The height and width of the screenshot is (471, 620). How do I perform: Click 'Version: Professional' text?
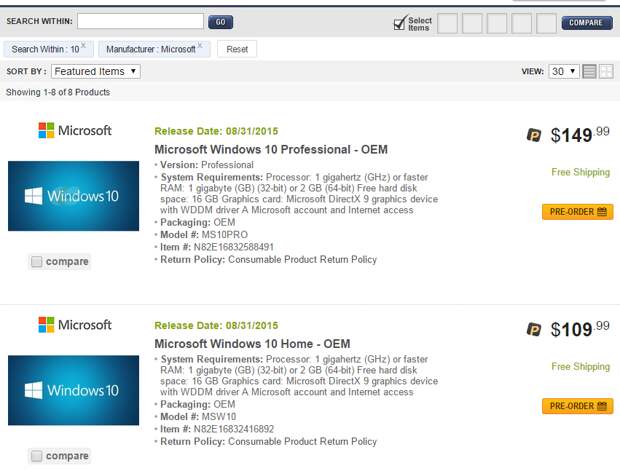point(207,165)
